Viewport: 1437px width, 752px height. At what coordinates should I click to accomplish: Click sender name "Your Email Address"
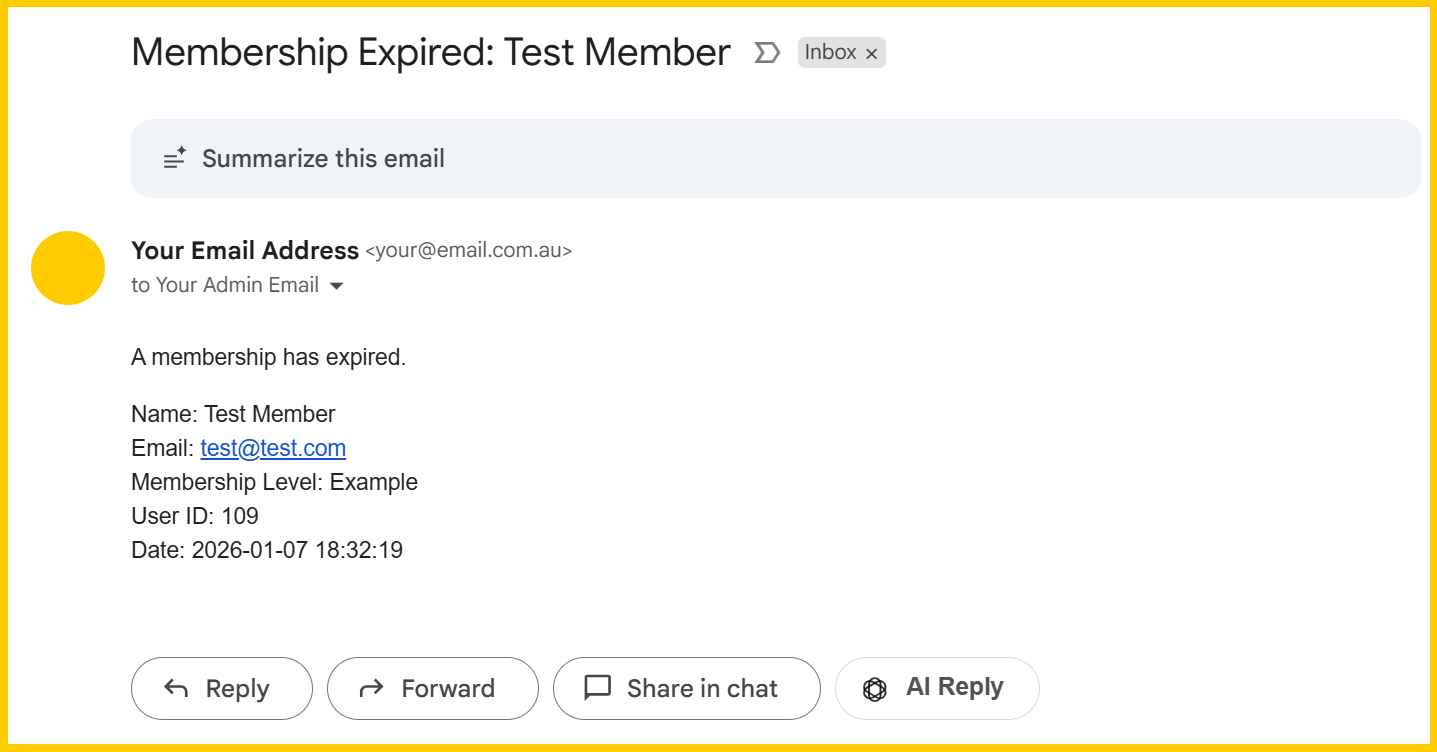pyautogui.click(x=245, y=250)
